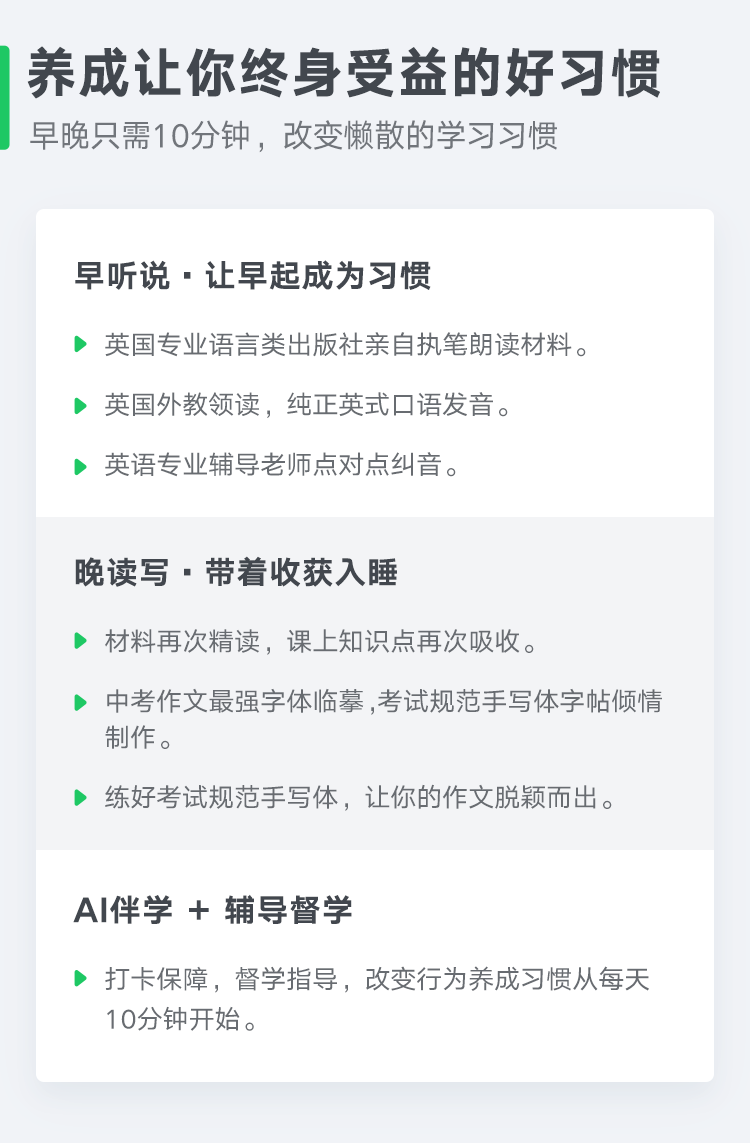Open the 早听说·让早起成为习惯 section heading
750x1143 pixels.
(x=252, y=276)
